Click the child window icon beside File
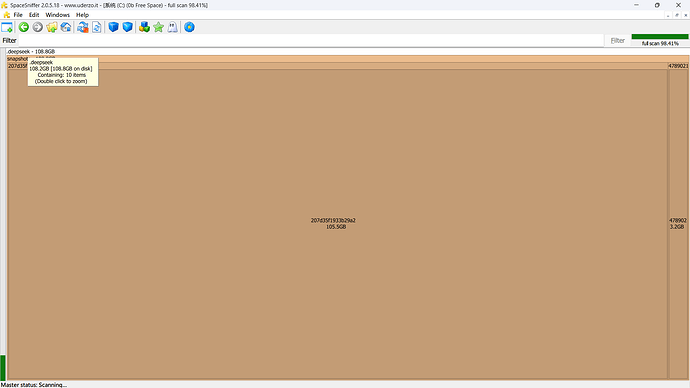 6,15
